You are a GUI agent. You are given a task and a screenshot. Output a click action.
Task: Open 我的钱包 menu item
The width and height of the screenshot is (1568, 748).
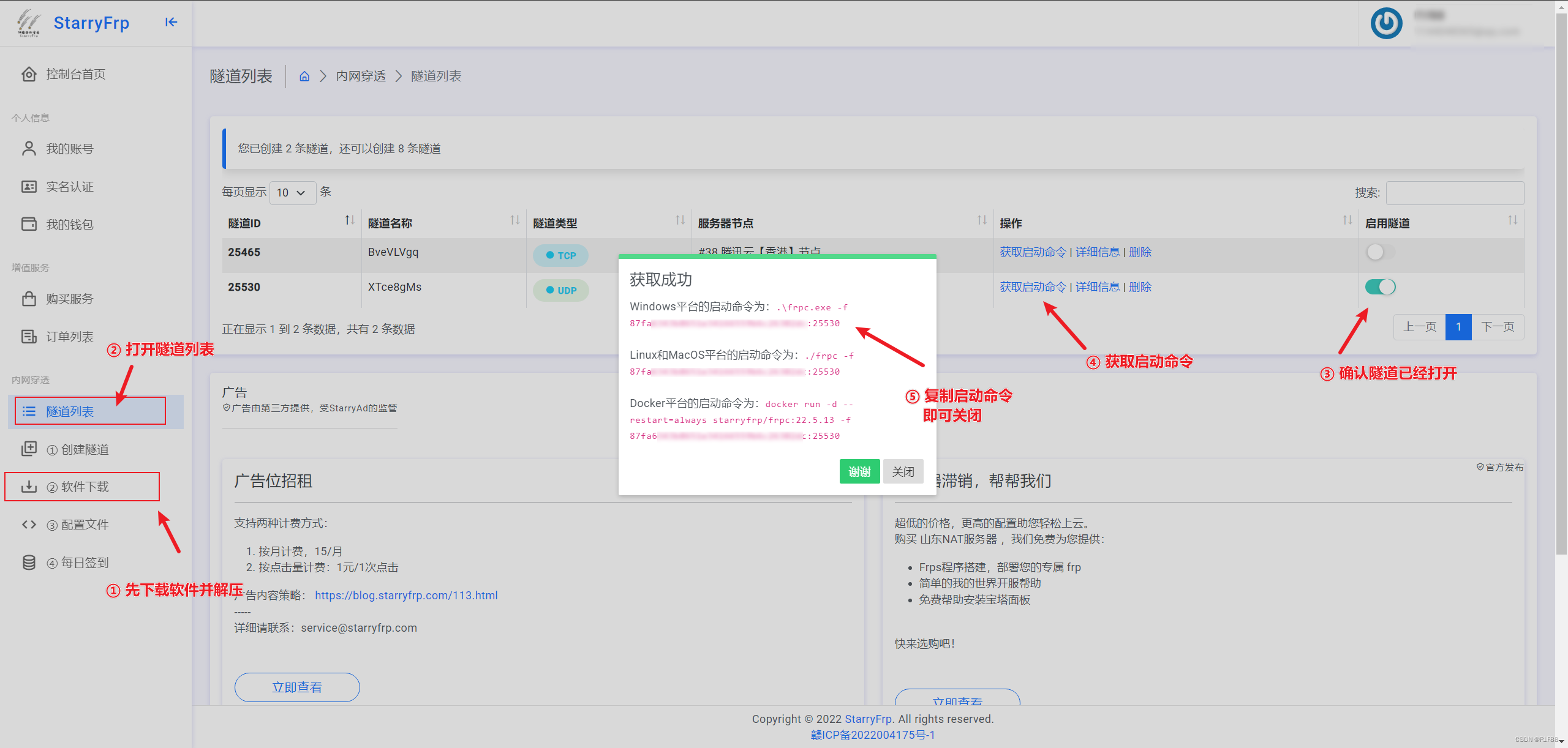click(70, 224)
